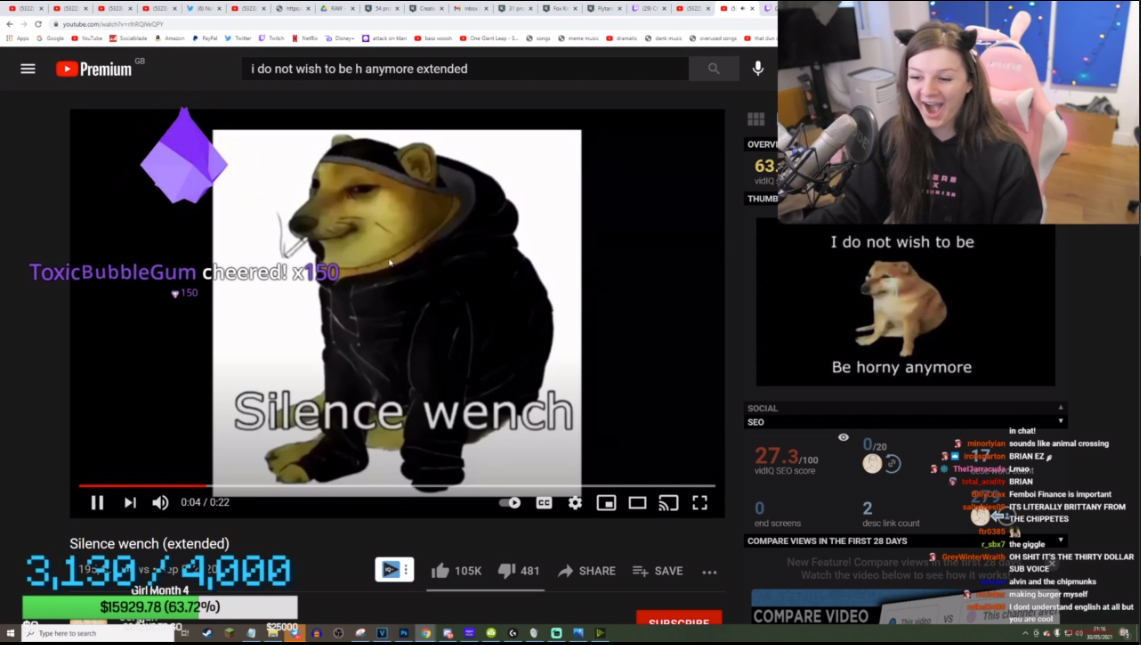The height and width of the screenshot is (645, 1141).
Task: Switch to the Fox Kr browser tab
Action: click(x=558, y=9)
